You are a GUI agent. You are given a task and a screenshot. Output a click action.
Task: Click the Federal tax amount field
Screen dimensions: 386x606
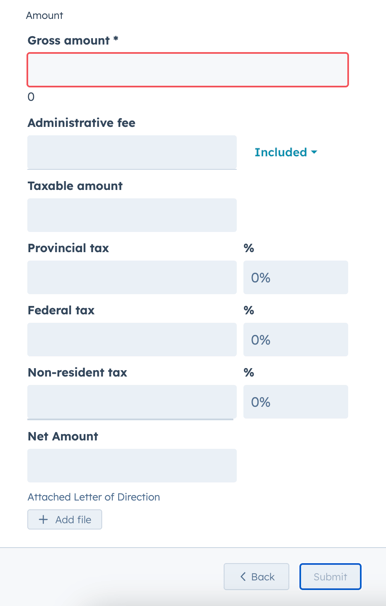click(x=132, y=339)
